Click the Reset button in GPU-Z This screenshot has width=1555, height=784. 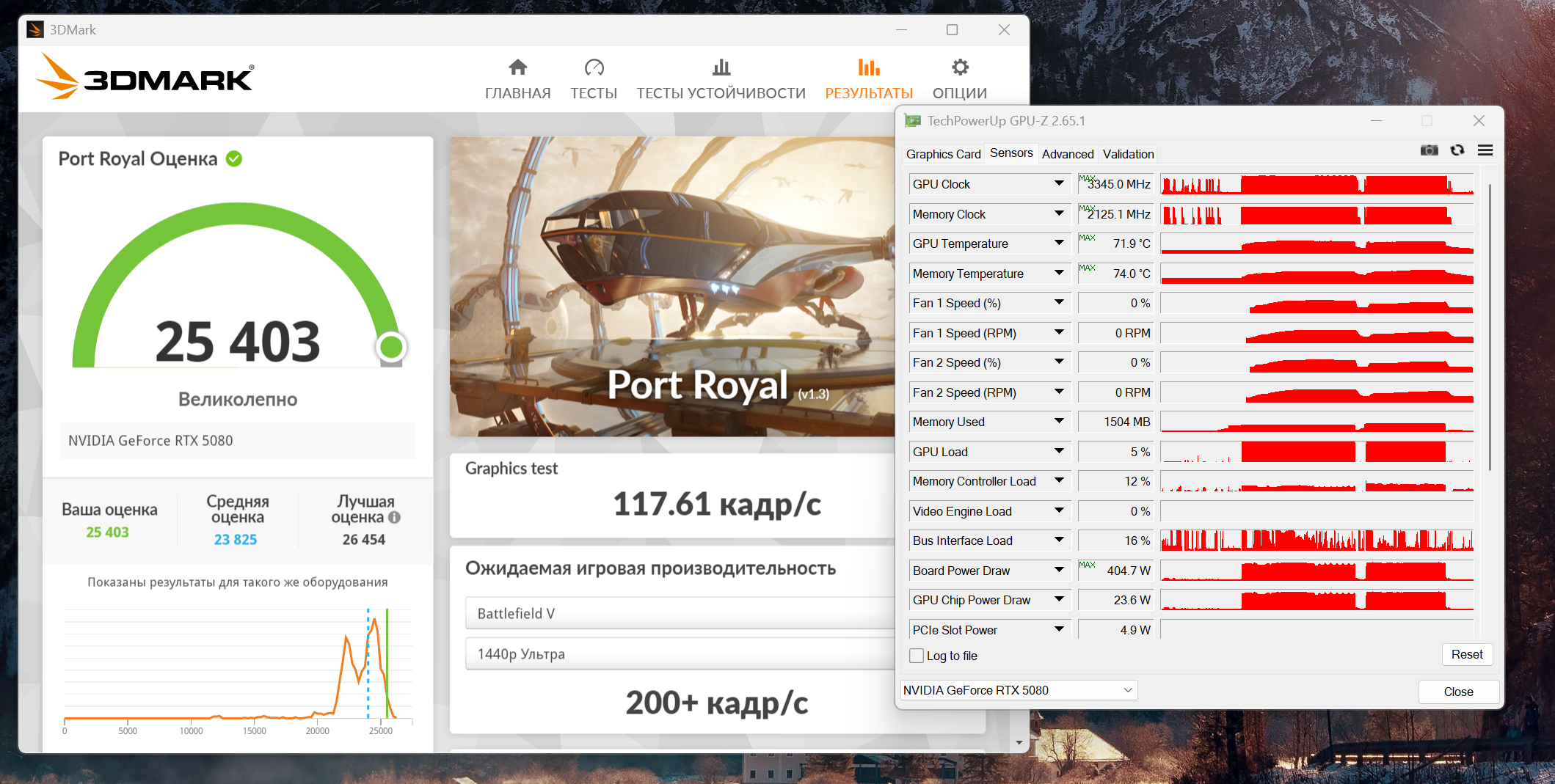click(1467, 654)
